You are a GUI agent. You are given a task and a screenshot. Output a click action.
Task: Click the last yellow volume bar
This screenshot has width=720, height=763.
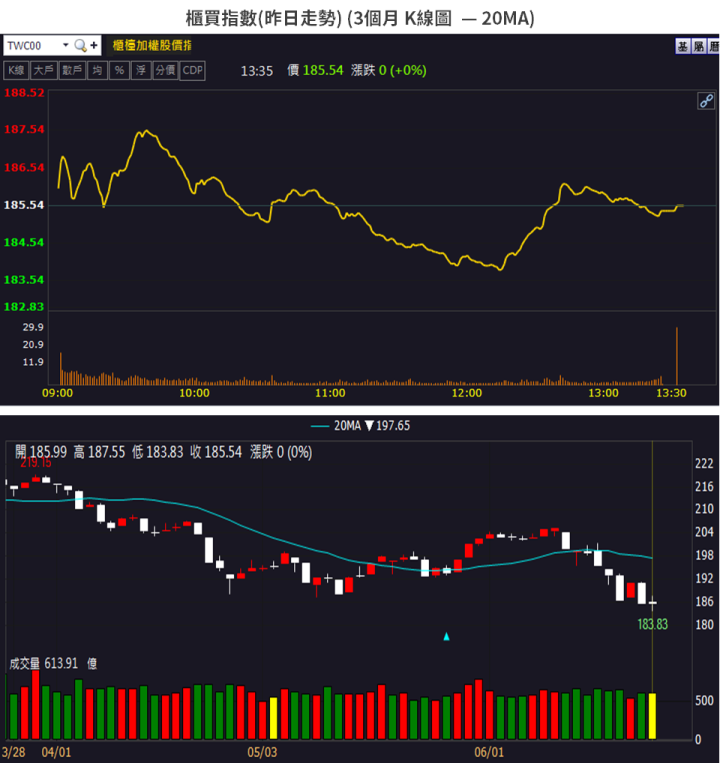click(653, 715)
